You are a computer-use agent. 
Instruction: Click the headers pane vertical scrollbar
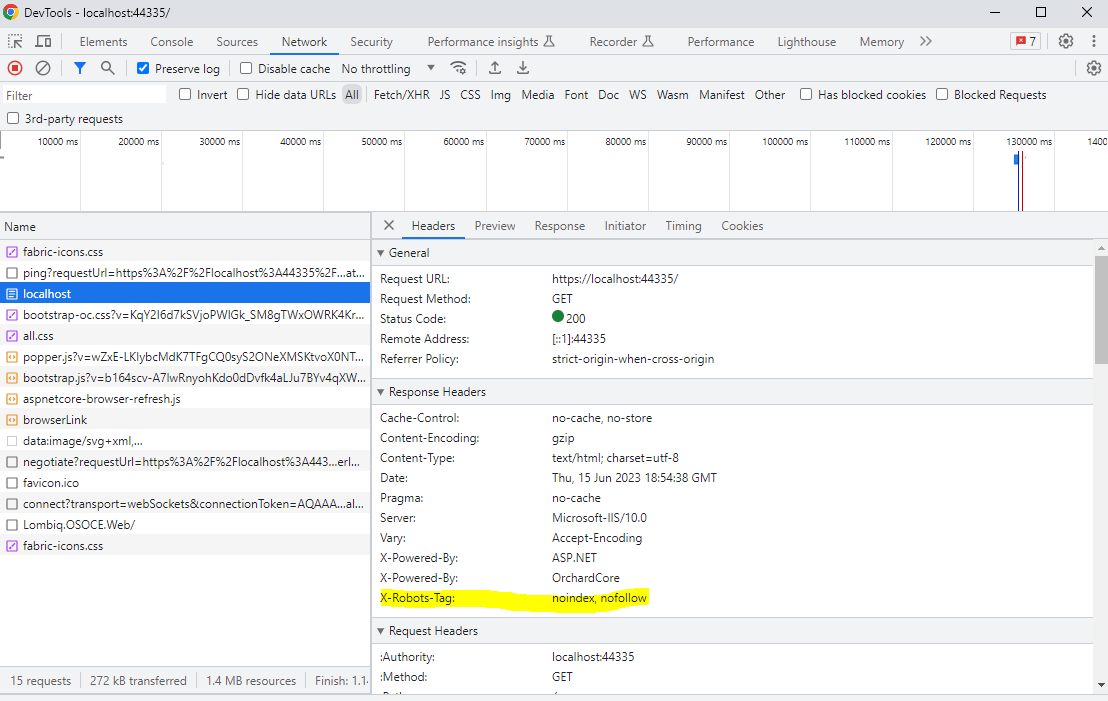tap(1101, 310)
